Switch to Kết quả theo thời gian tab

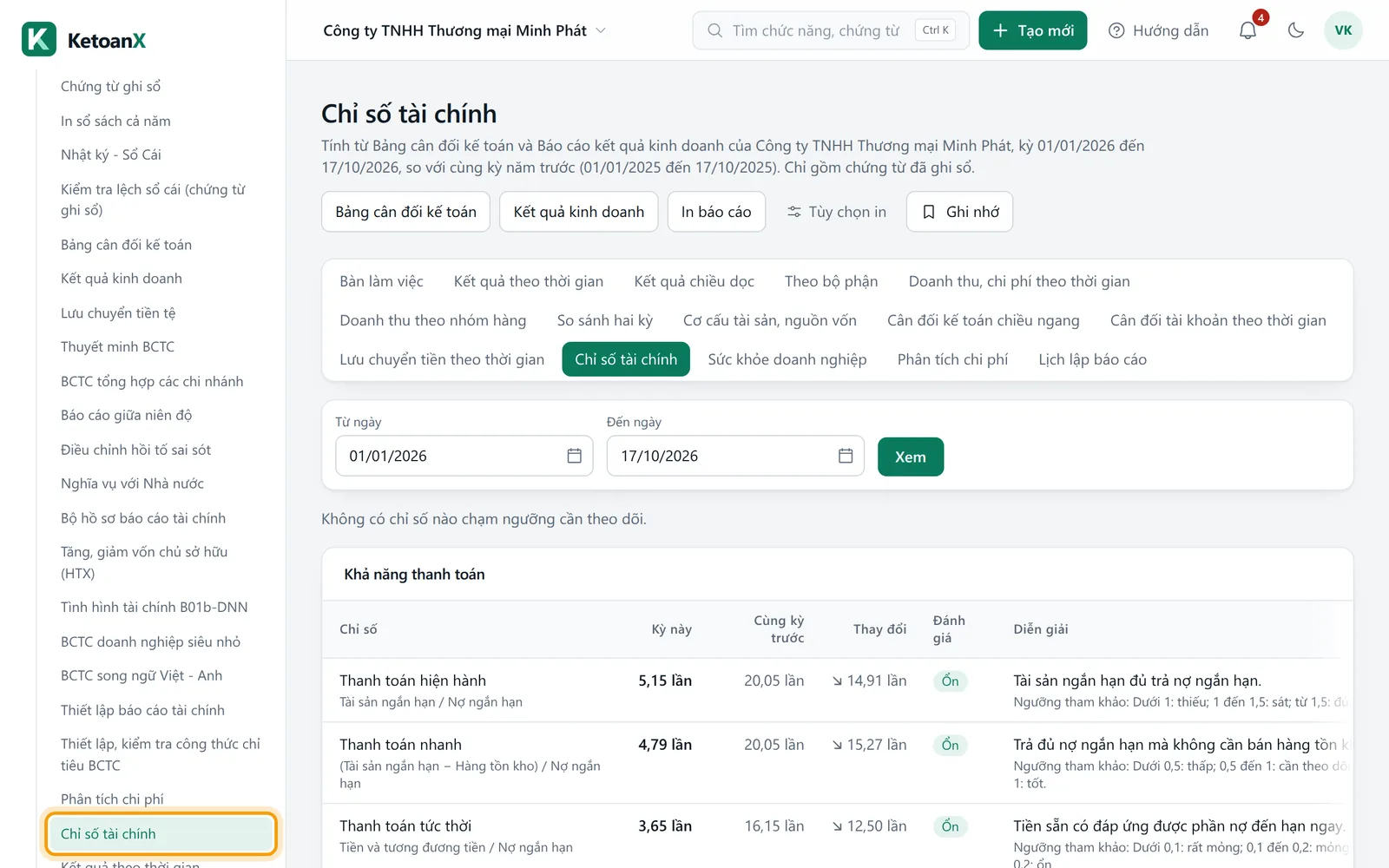point(528,281)
